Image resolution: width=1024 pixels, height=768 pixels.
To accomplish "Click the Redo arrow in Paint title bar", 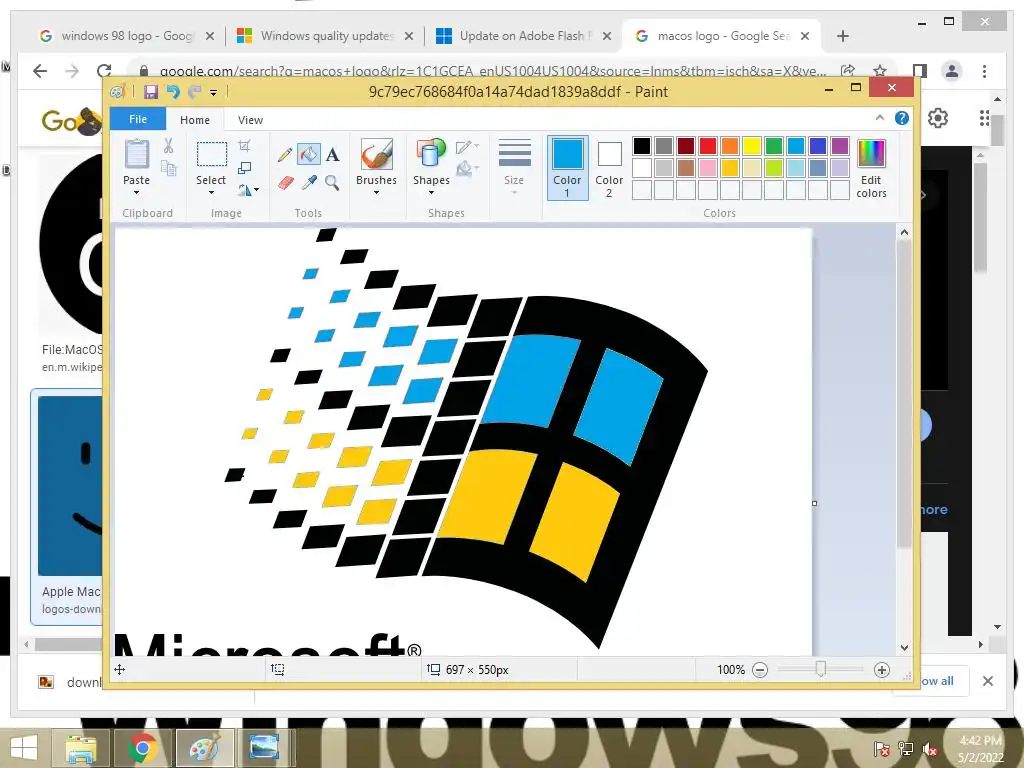I will [x=194, y=92].
